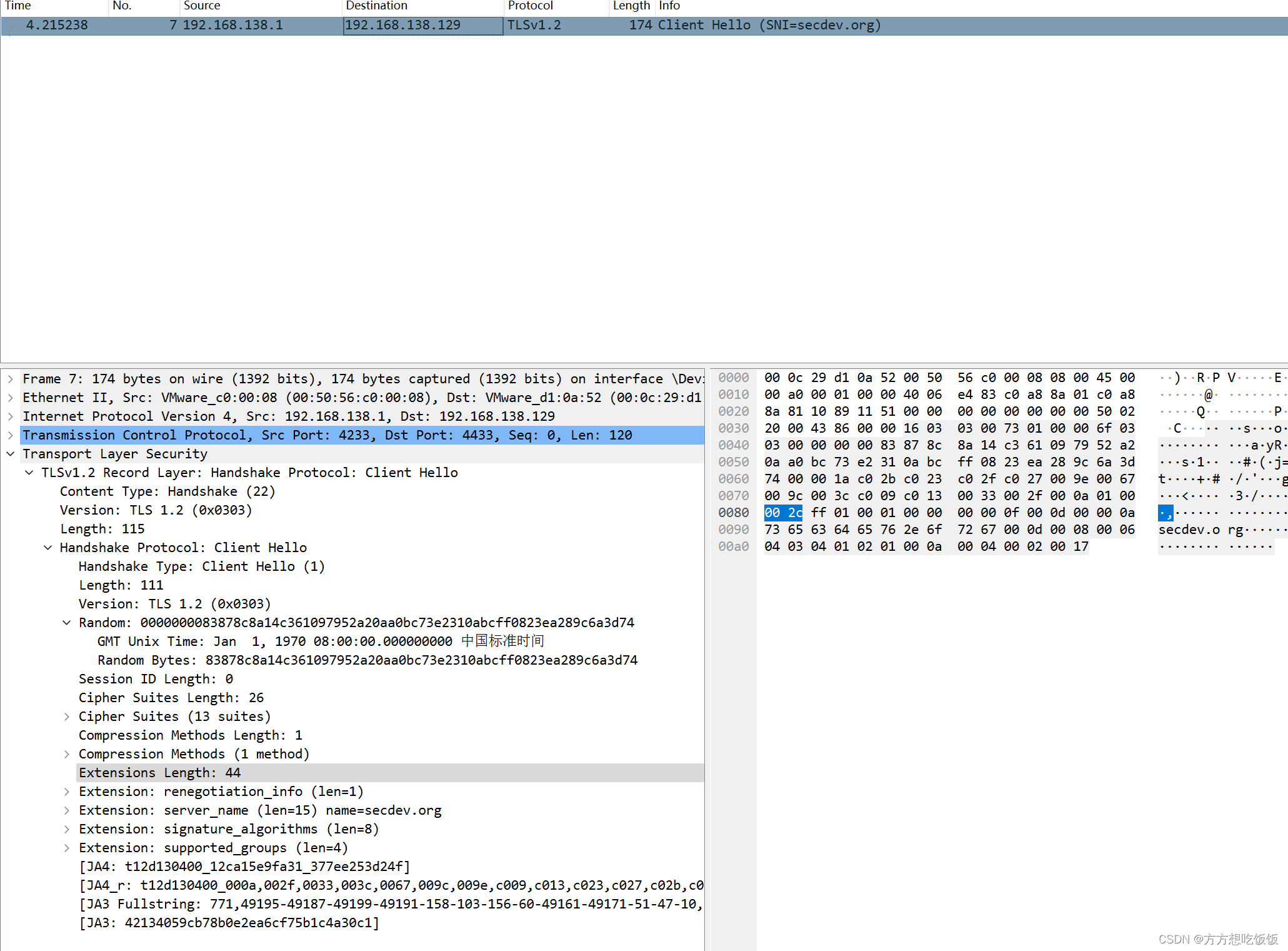Select the JA3 hash line
Image resolution: width=1288 pixels, height=951 pixels.
coord(229,923)
